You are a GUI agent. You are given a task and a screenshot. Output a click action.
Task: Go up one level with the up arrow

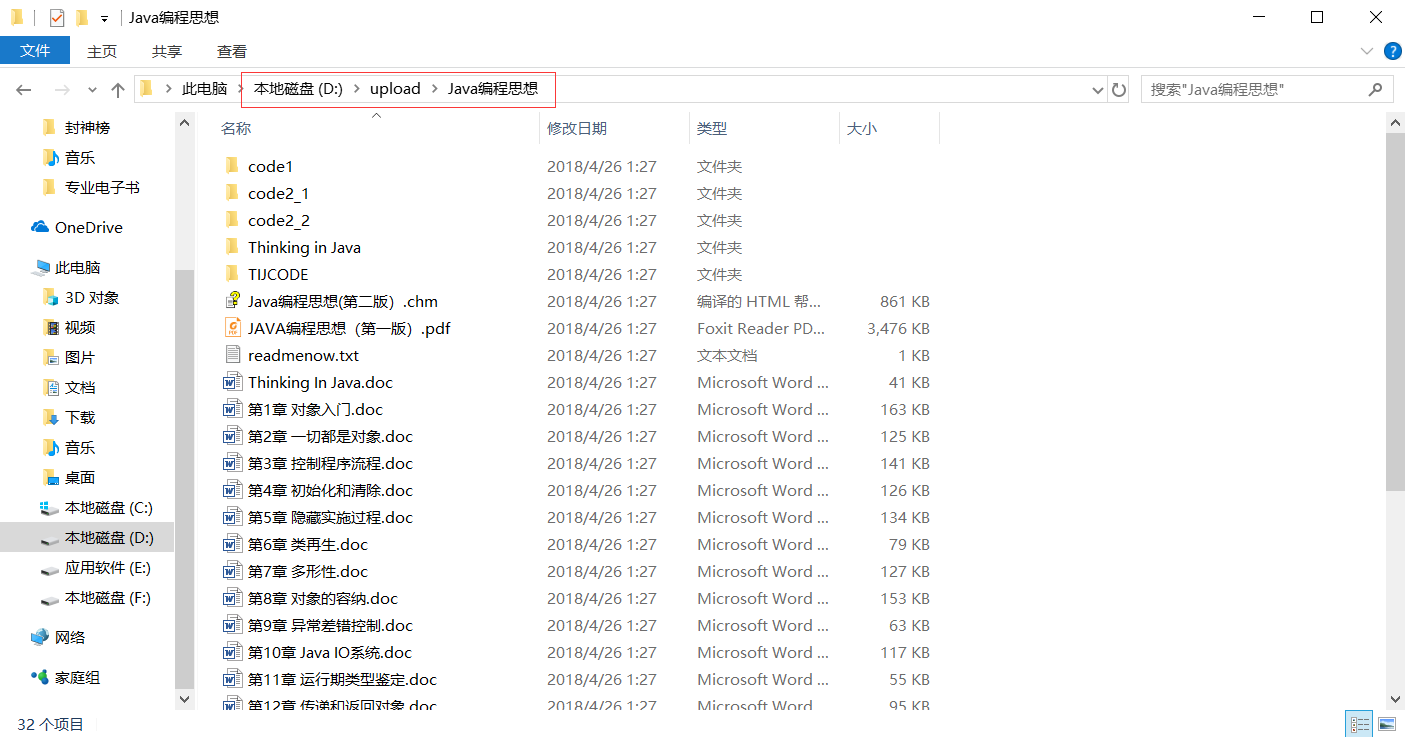click(x=118, y=89)
